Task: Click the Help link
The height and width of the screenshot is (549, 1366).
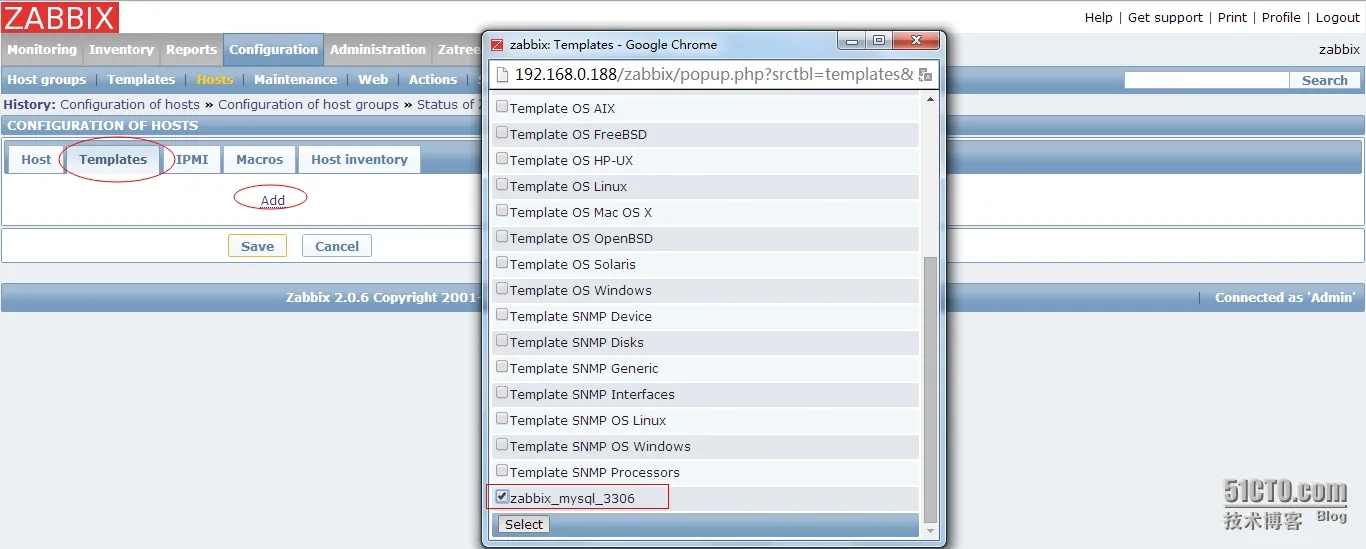Action: (x=1099, y=17)
